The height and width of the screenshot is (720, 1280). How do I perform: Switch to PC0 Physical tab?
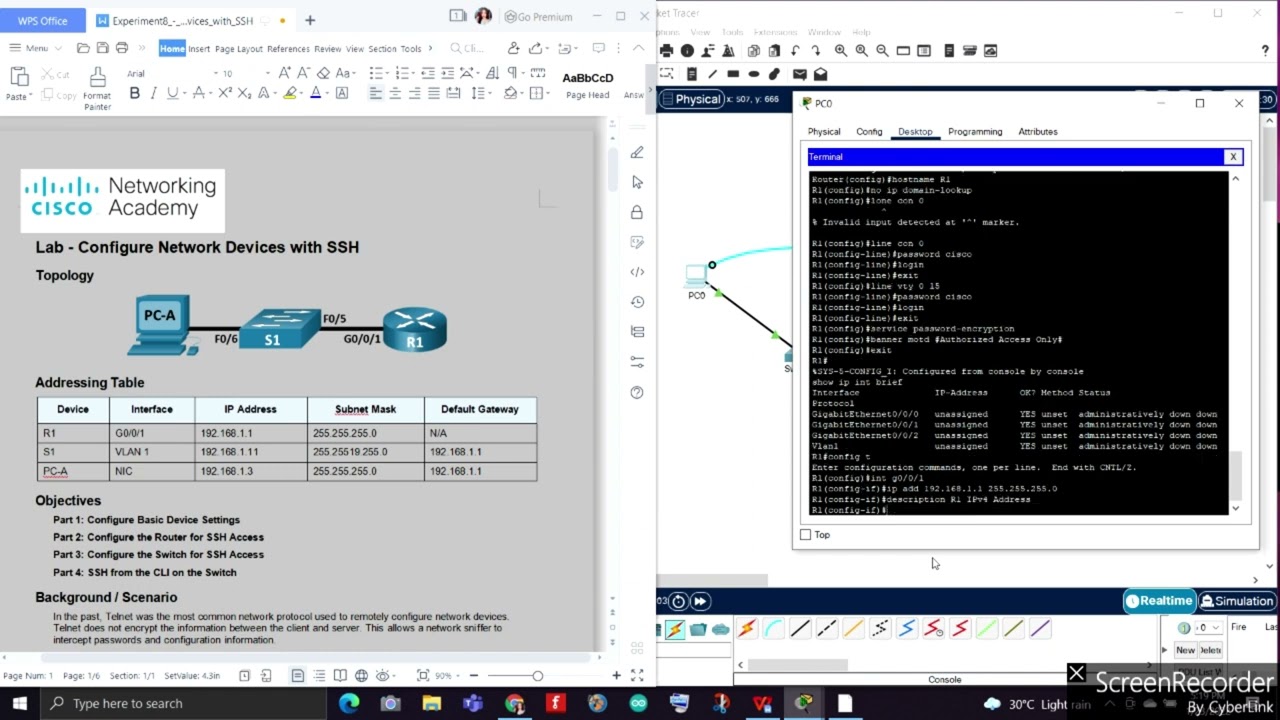[x=824, y=131]
